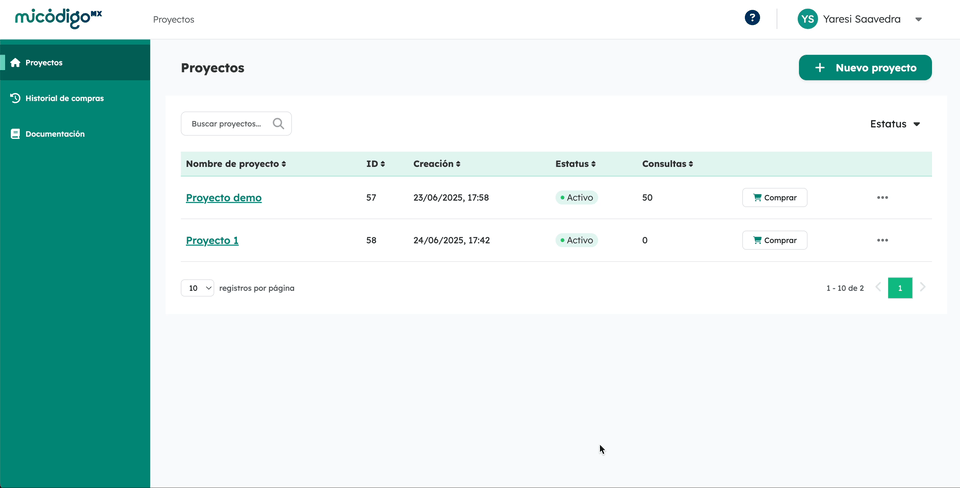The image size is (960, 488).
Task: Open the registros por página selector
Action: [x=197, y=288]
